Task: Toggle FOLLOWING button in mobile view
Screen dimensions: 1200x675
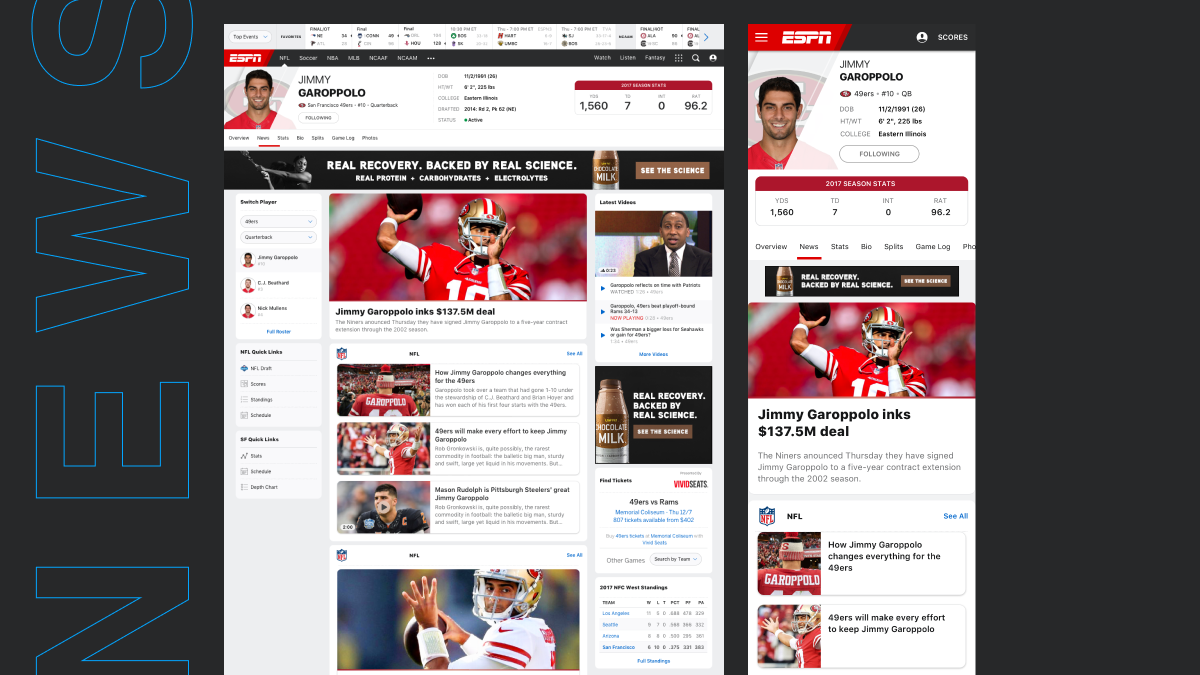Action: click(x=879, y=154)
